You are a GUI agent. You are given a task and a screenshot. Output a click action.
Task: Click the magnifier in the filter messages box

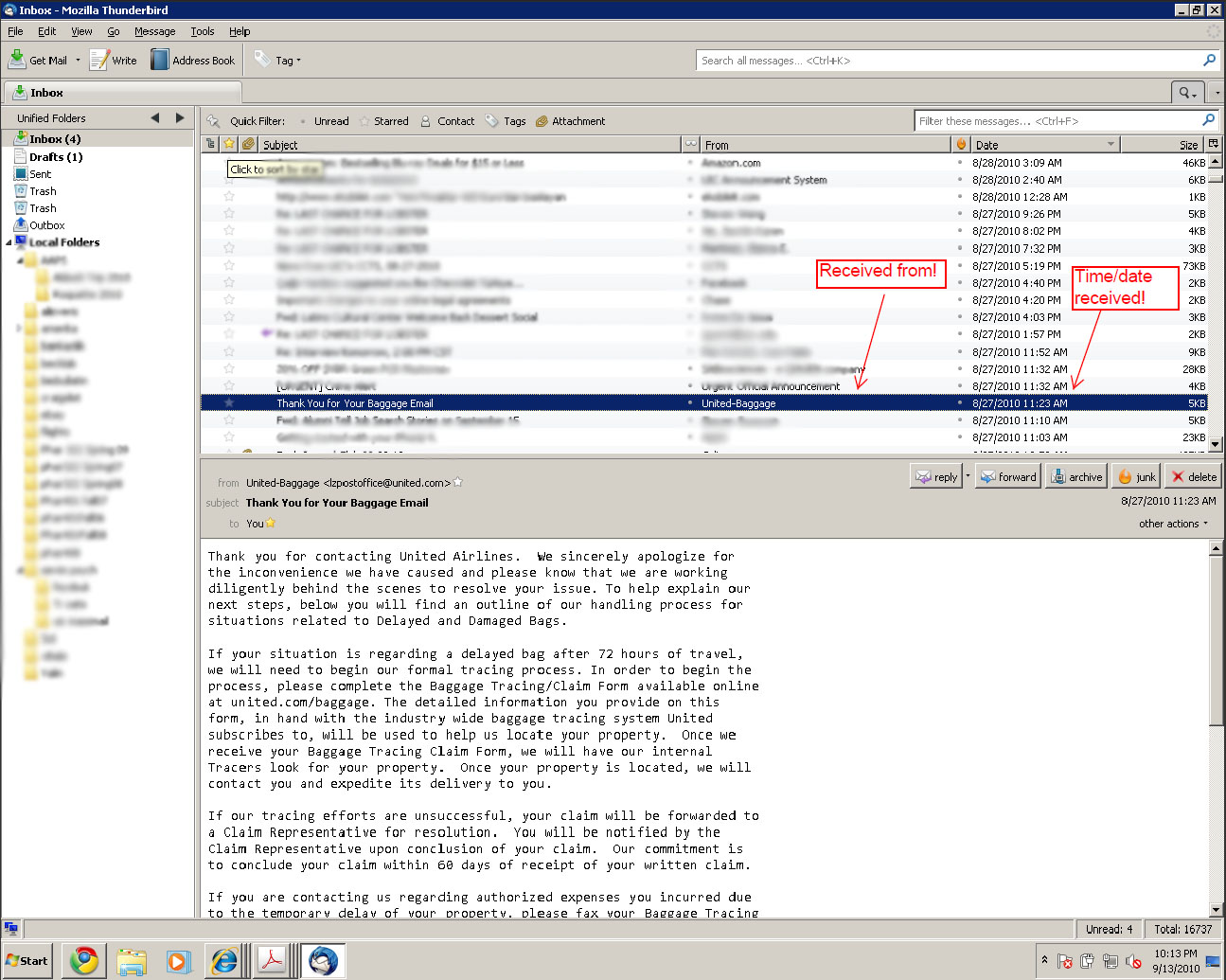click(1208, 120)
